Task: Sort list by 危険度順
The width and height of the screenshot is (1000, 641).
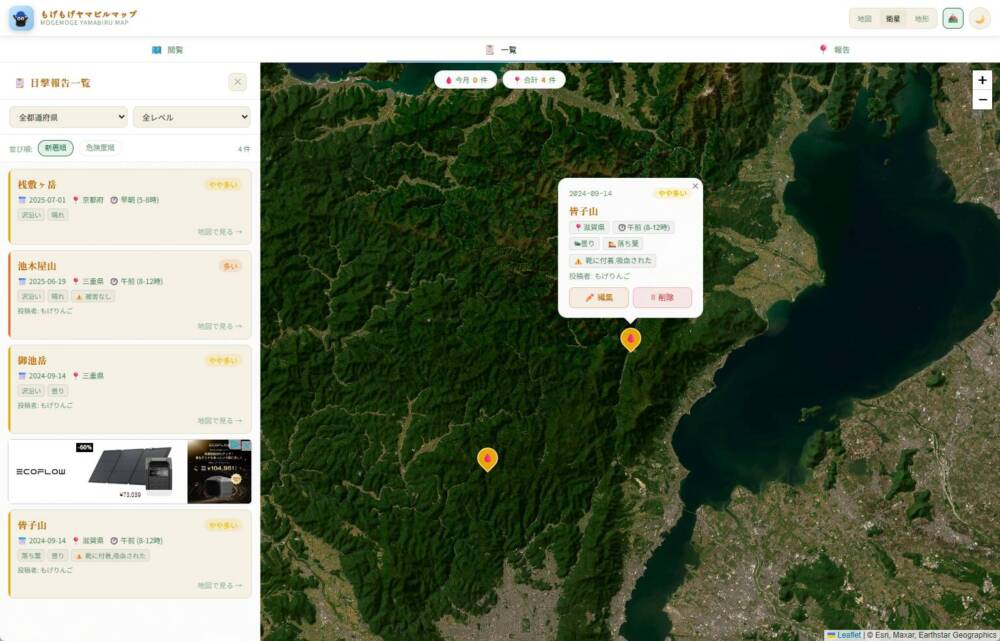Action: tap(100, 148)
